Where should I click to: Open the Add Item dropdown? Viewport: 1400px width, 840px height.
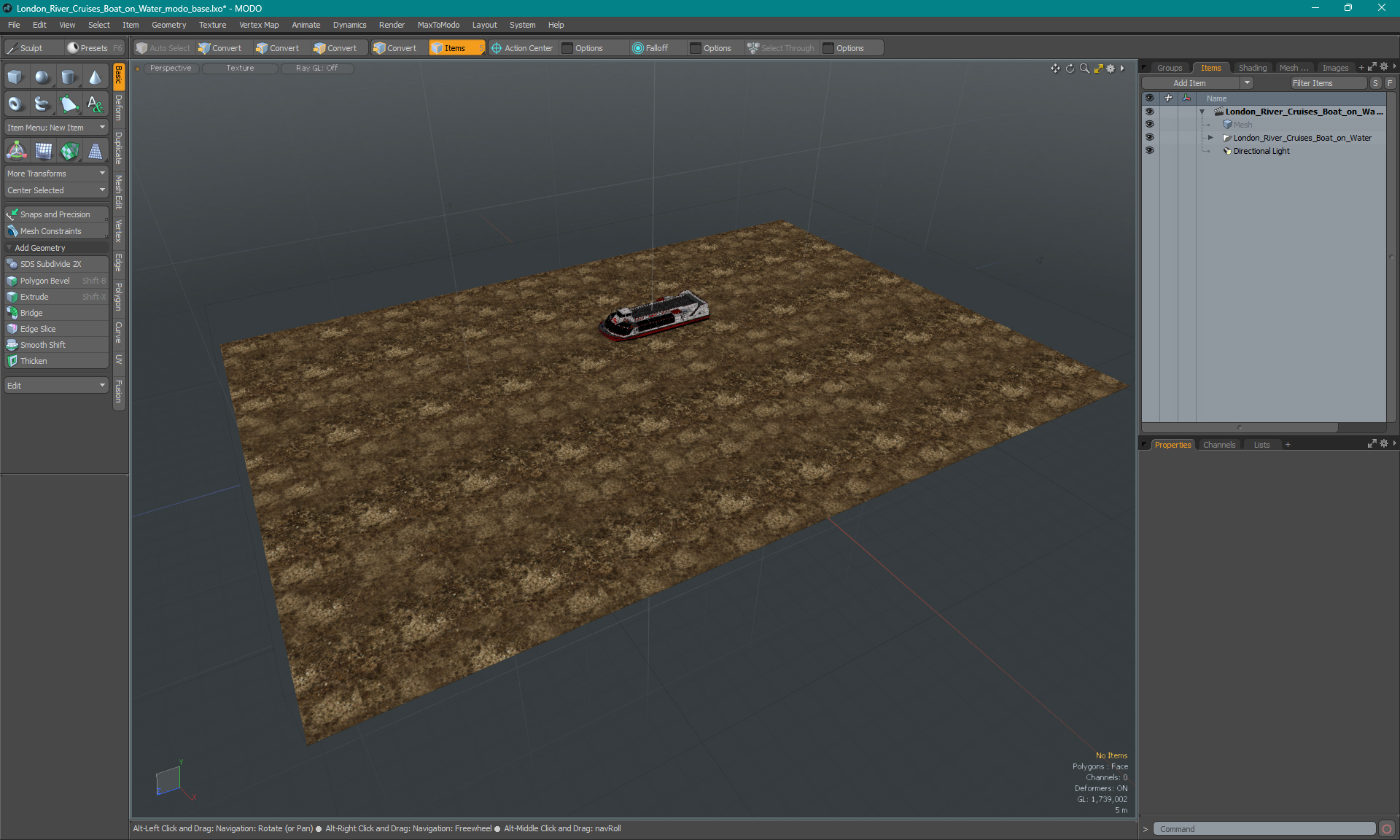click(x=1248, y=83)
